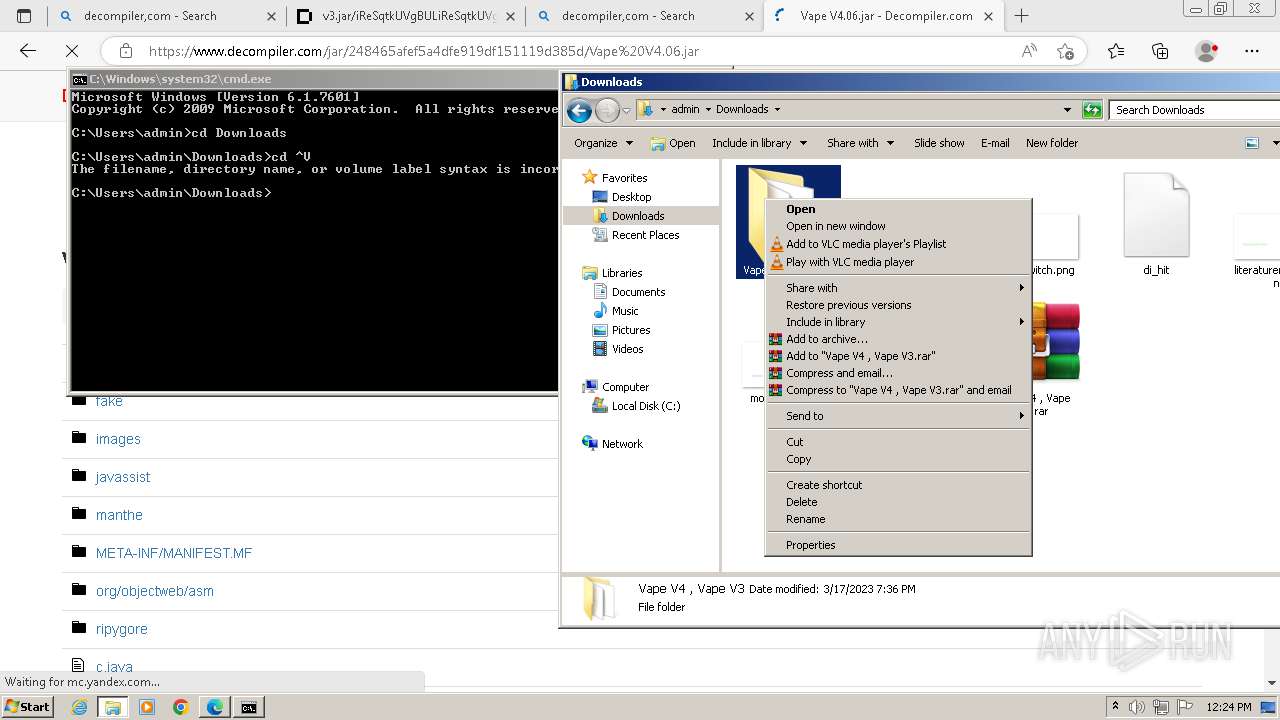Switch to v3.jar tab

pos(404,16)
